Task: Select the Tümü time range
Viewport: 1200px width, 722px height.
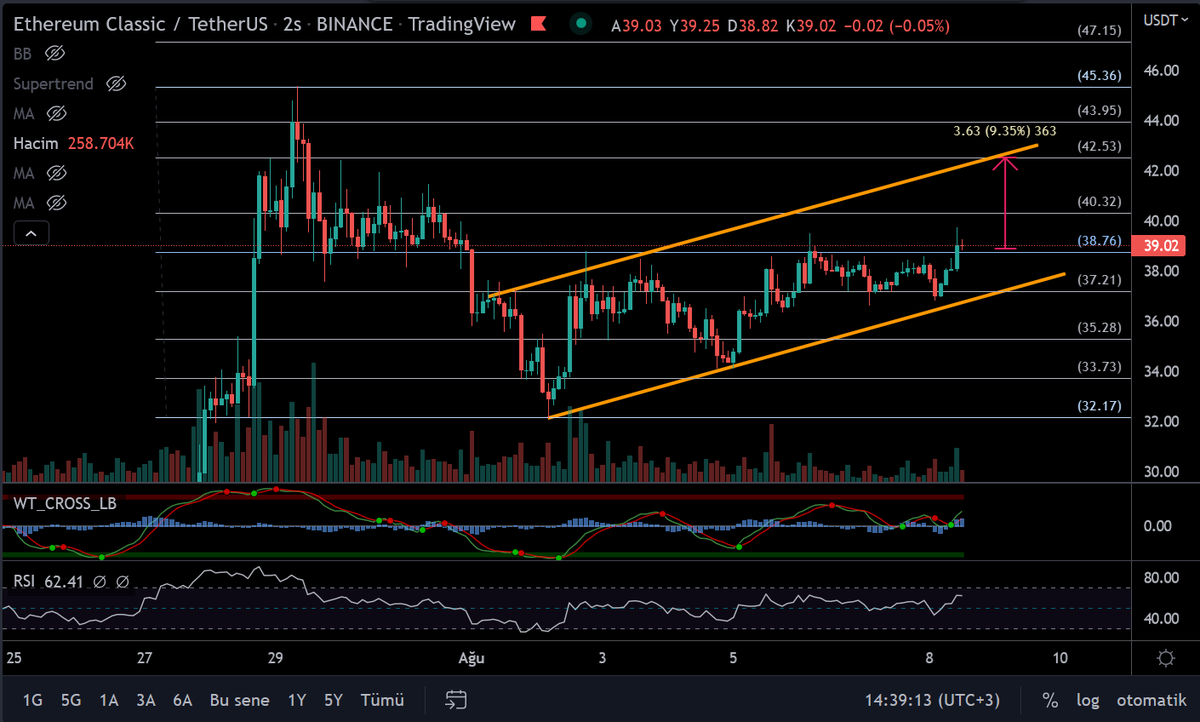Action: 382,700
